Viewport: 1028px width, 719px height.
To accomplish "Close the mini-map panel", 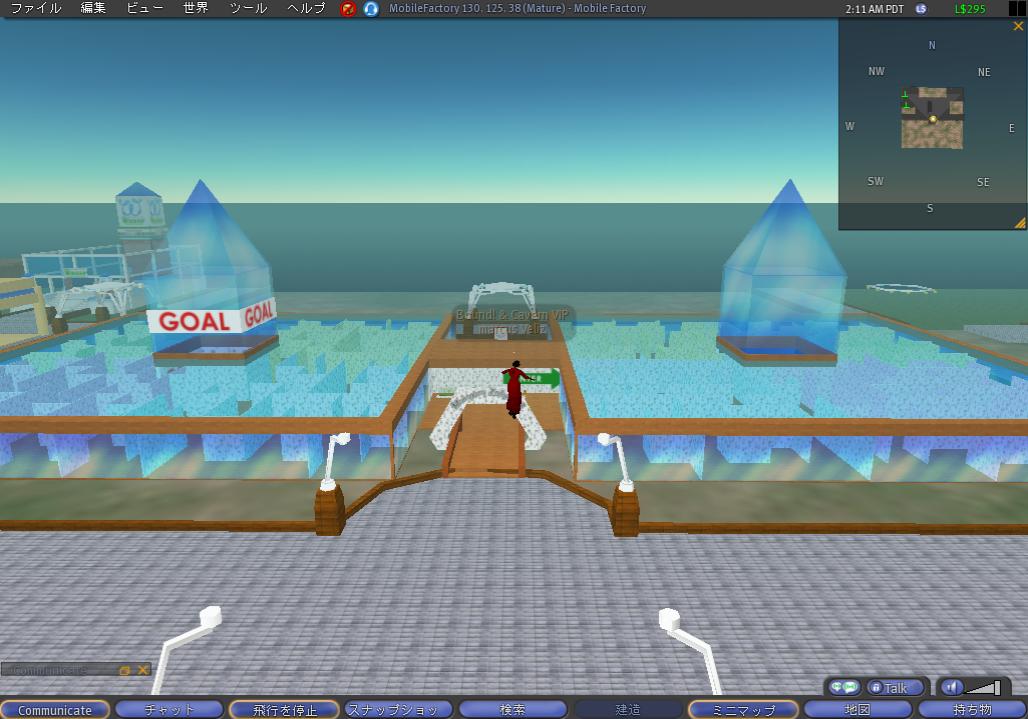I will click(1018, 26).
